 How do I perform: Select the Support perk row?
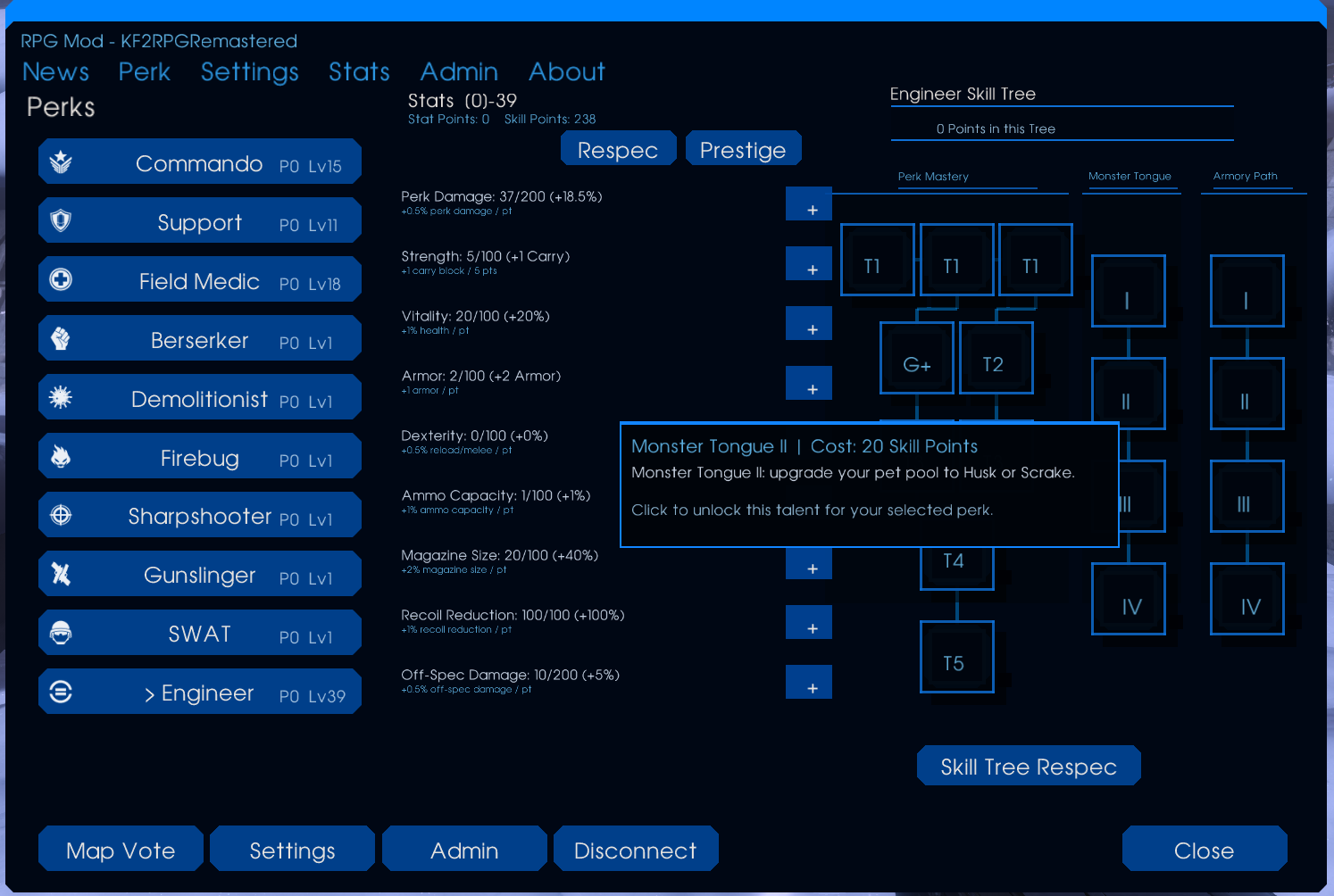(200, 220)
